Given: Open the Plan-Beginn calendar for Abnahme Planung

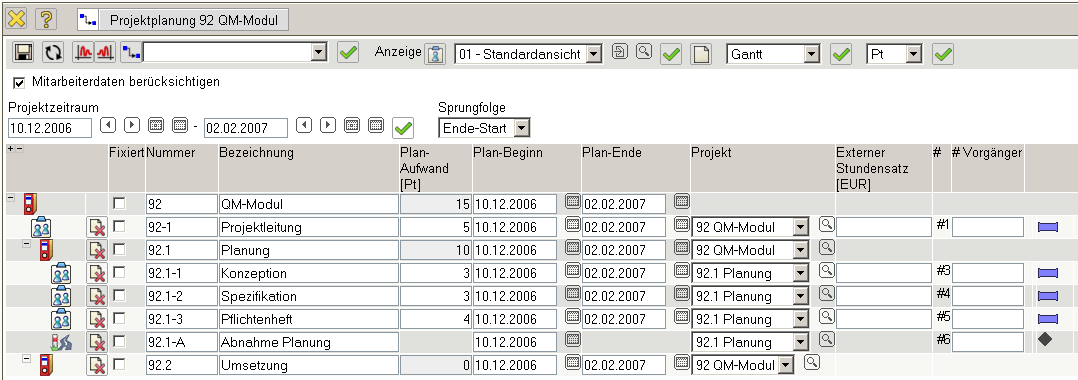Looking at the screenshot, I should [572, 339].
